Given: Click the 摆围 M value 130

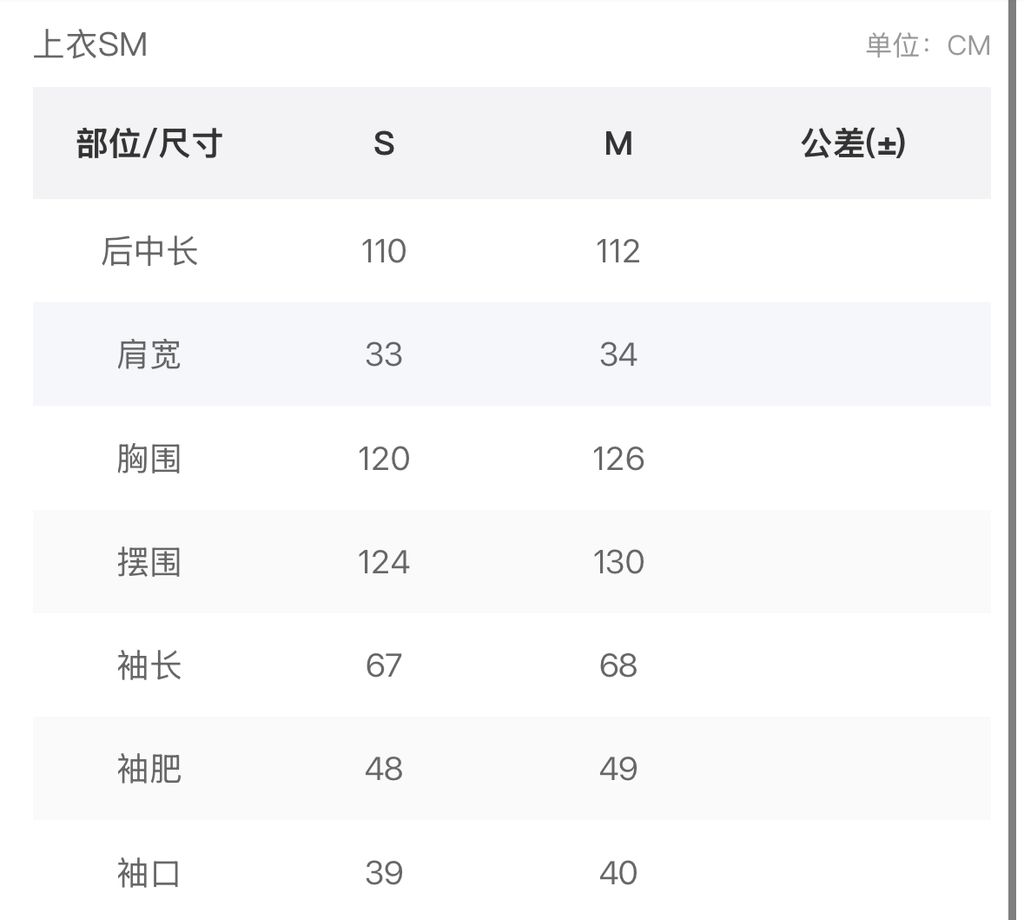Looking at the screenshot, I should (x=618, y=562).
